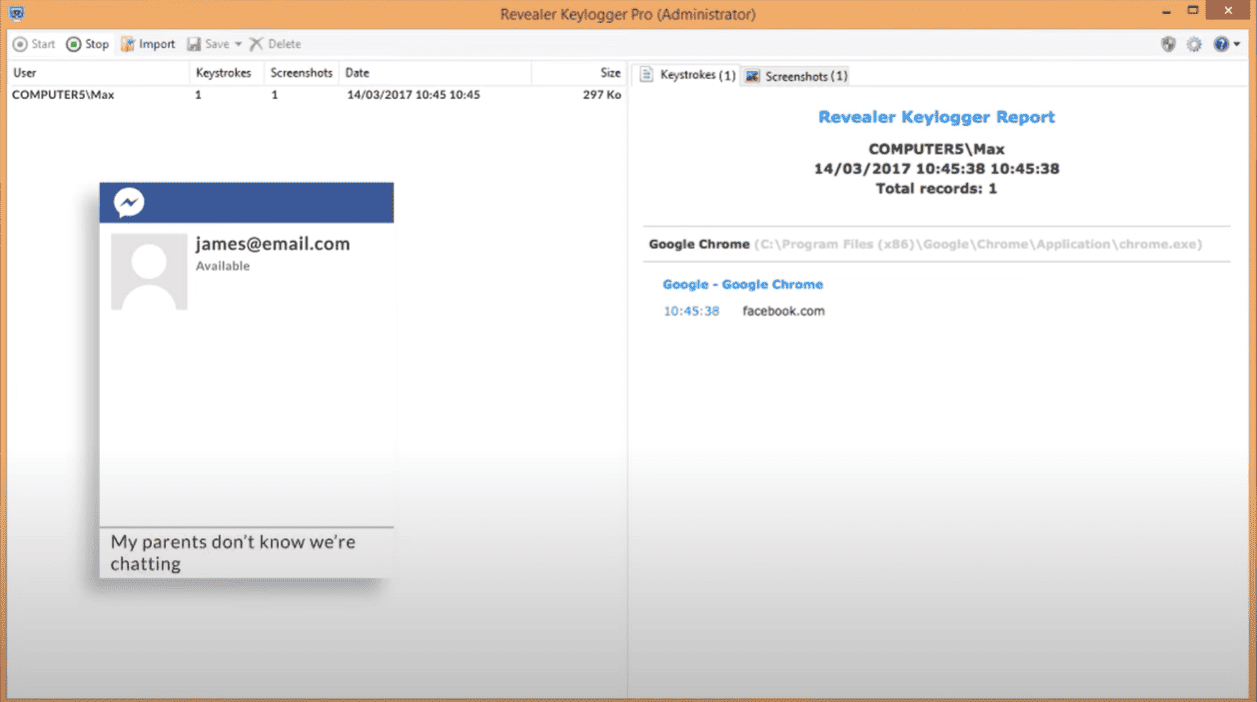The height and width of the screenshot is (702, 1257).
Task: Select the COMPUTER5\Max user row
Action: pos(65,94)
